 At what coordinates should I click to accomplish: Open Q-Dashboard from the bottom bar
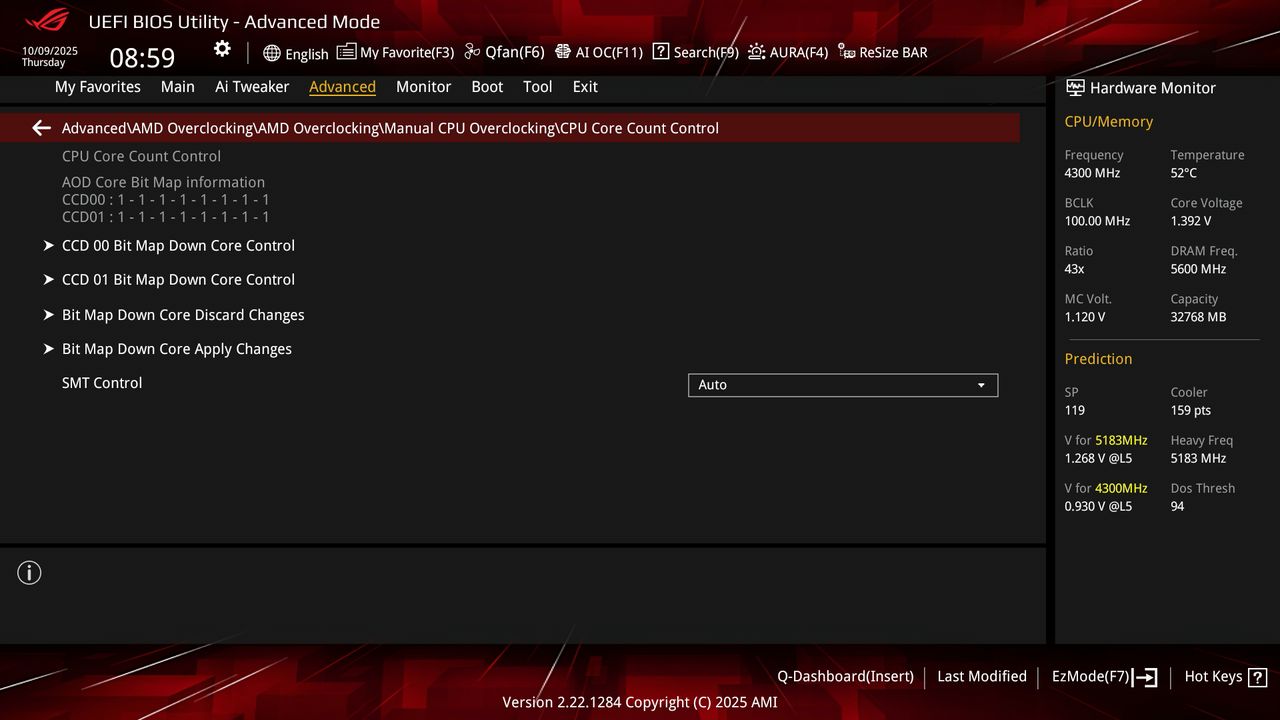click(x=845, y=677)
